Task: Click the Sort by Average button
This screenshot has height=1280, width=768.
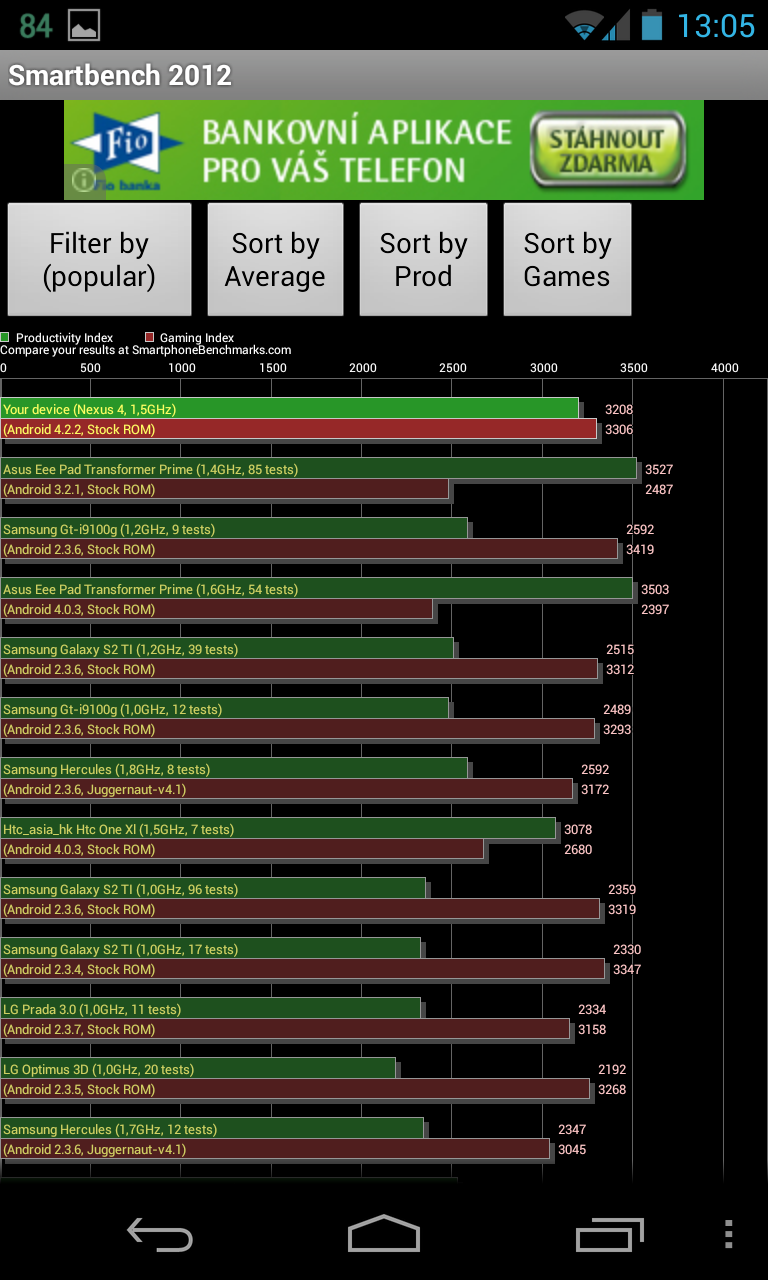Action: [x=275, y=260]
